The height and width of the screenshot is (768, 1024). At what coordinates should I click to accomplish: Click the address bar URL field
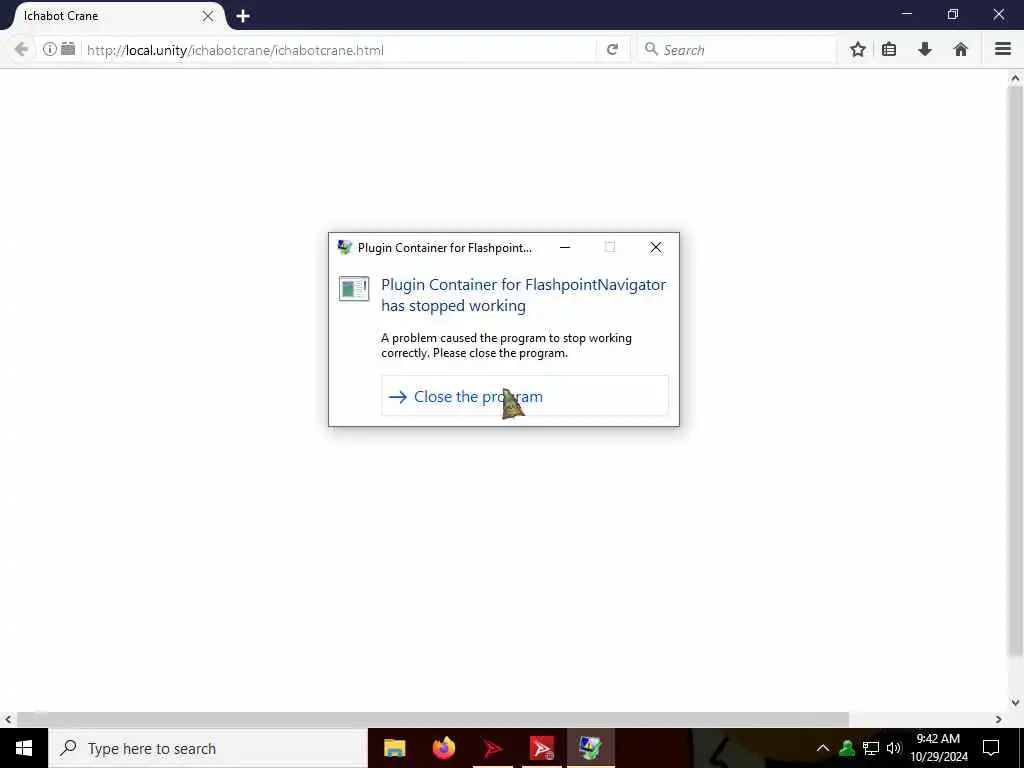(x=340, y=50)
